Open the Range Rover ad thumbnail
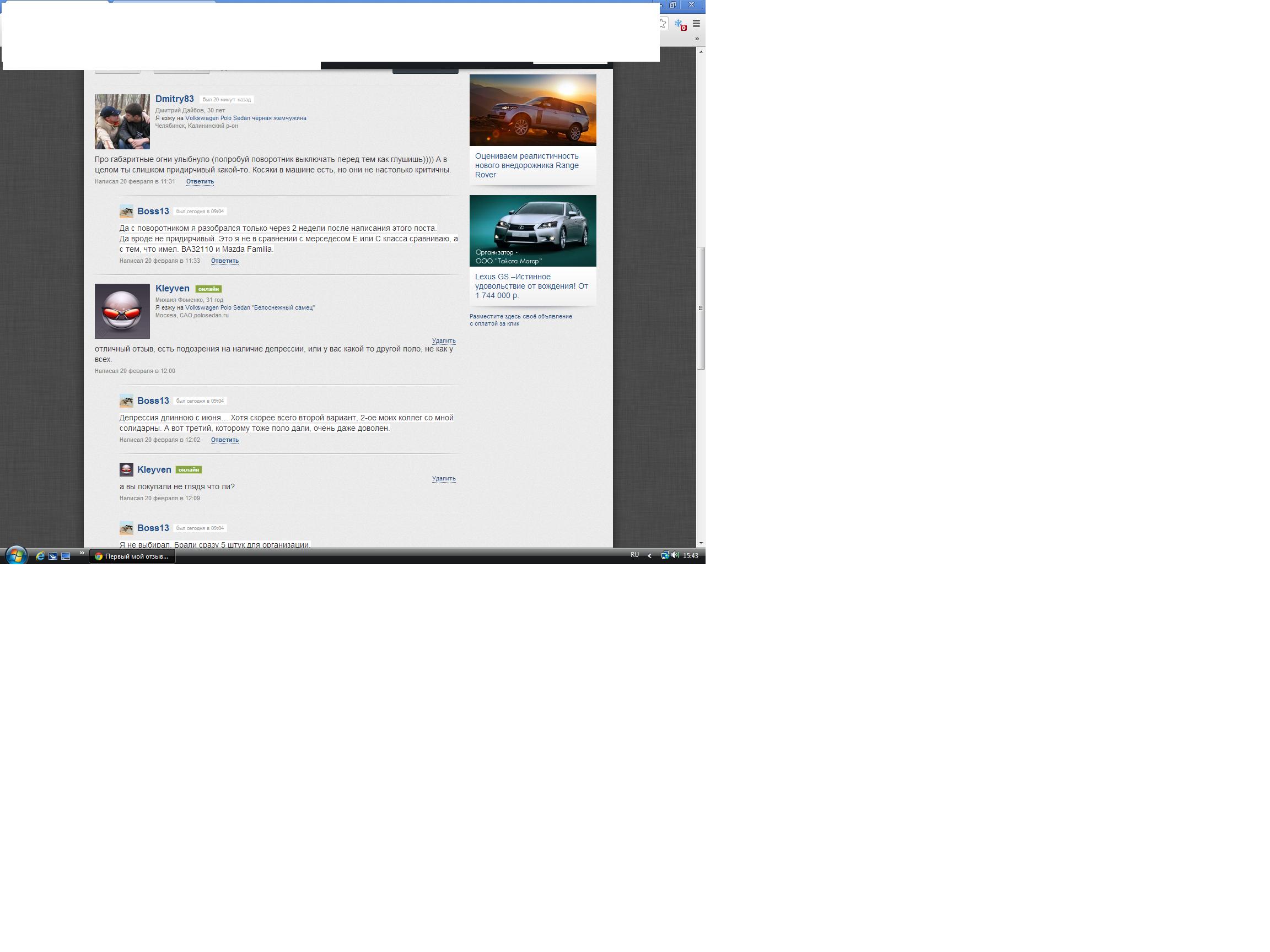 533,110
